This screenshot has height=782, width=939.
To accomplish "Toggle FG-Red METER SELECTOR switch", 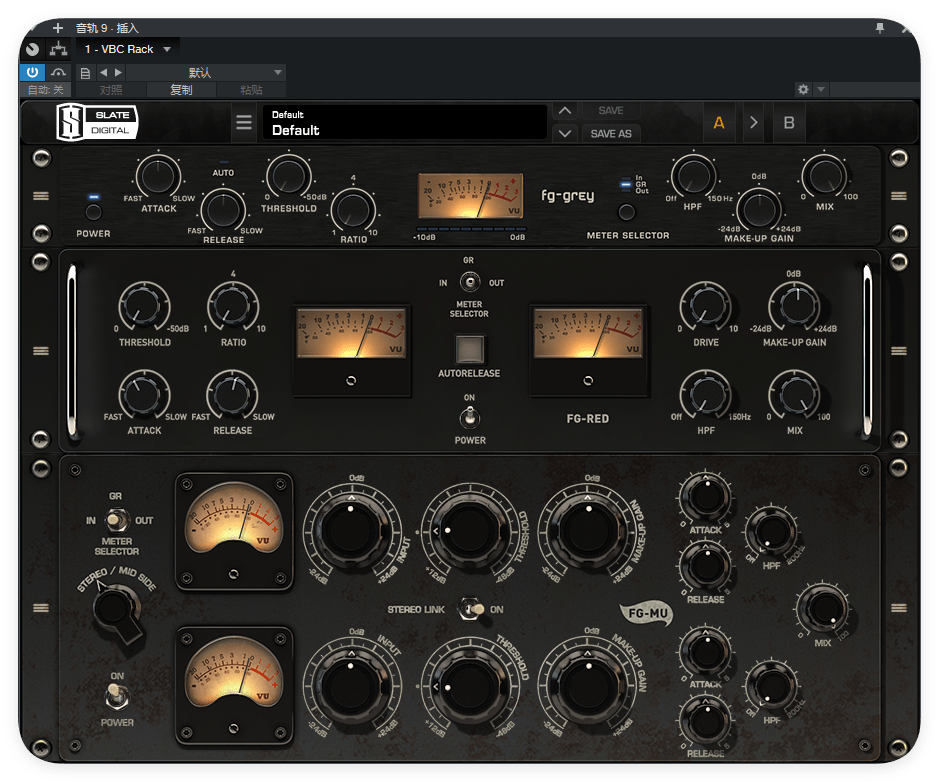I will 470,281.
